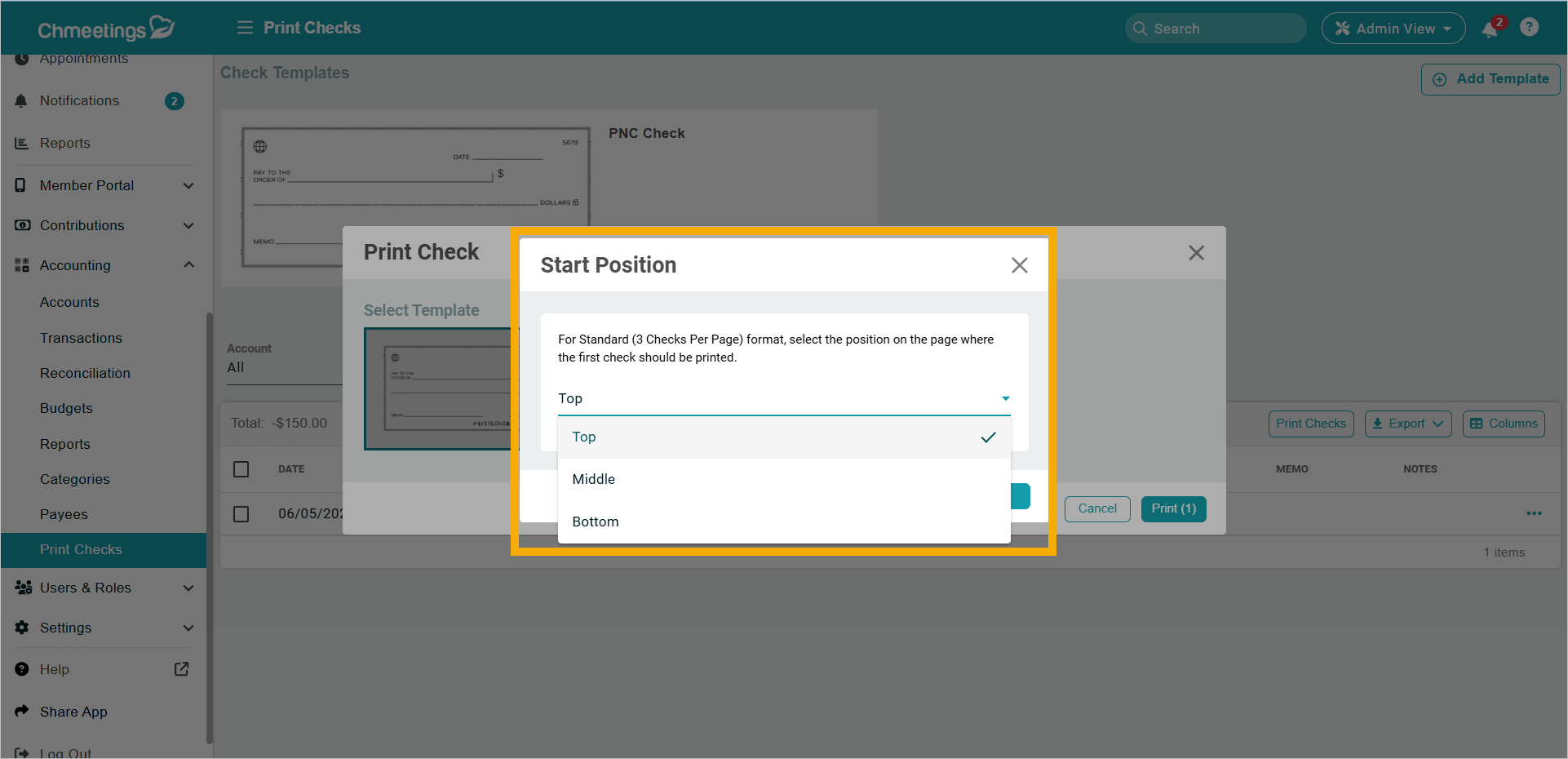The height and width of the screenshot is (759, 1568).
Task: Open the notifications bell in the header
Action: point(1490,29)
